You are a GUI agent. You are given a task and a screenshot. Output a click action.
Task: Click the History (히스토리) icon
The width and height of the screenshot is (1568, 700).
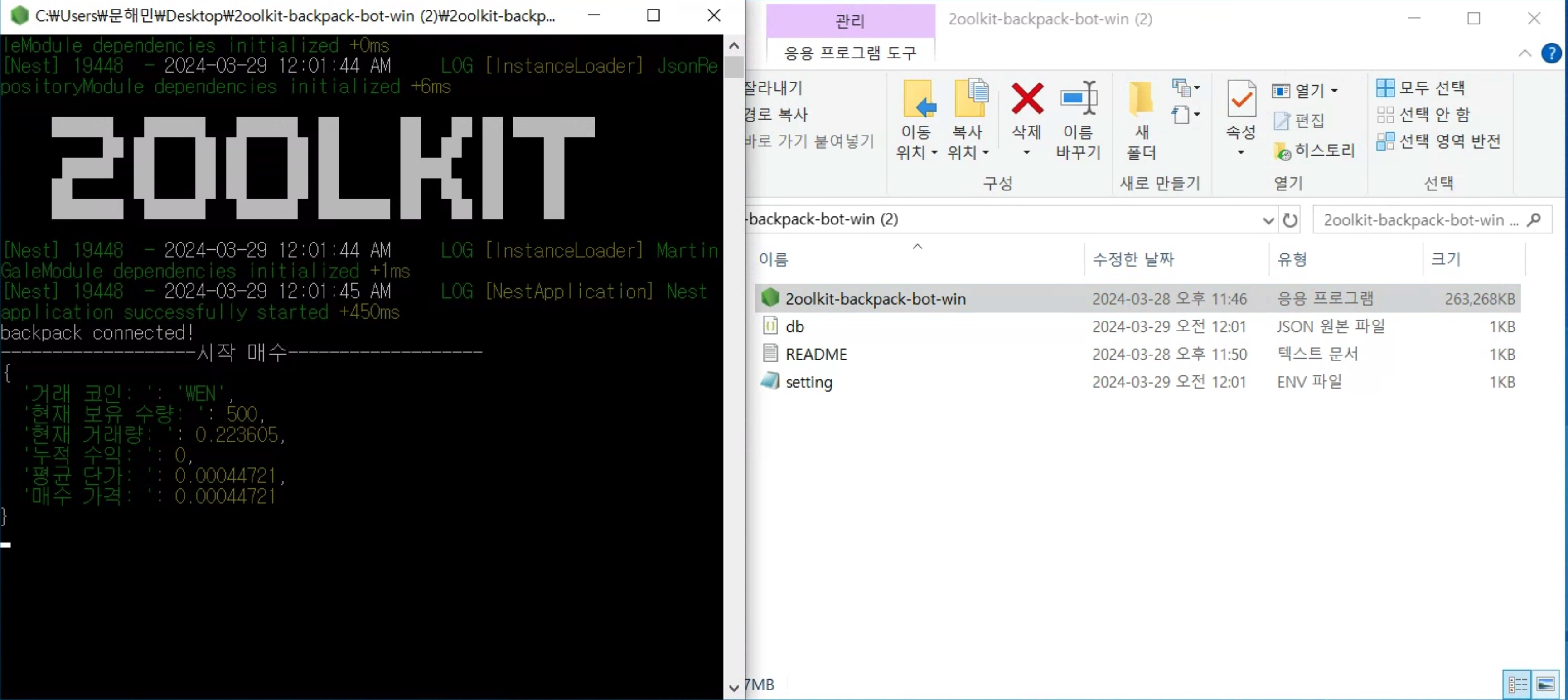(x=1282, y=151)
